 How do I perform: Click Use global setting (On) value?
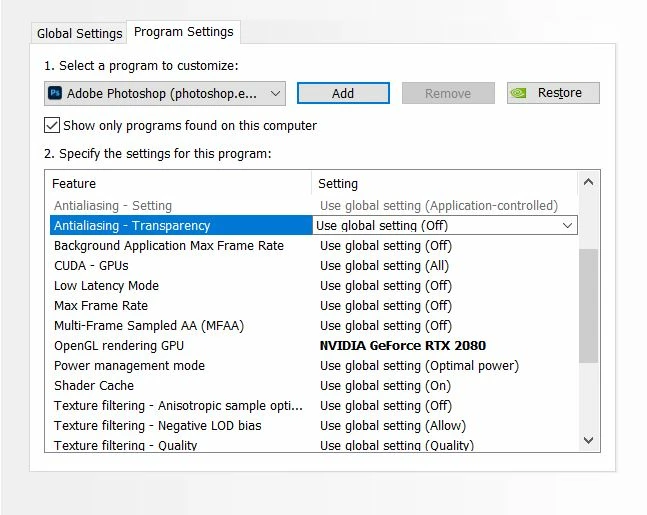[x=385, y=385]
